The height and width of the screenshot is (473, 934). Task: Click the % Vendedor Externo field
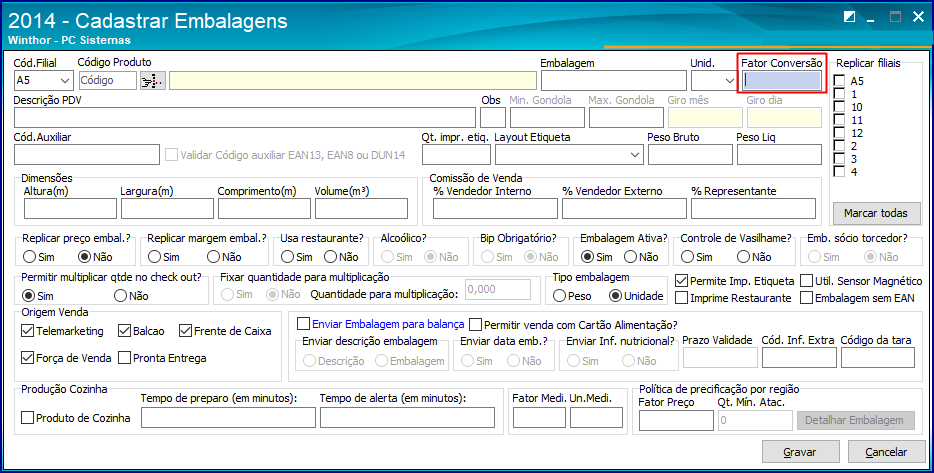pos(624,209)
